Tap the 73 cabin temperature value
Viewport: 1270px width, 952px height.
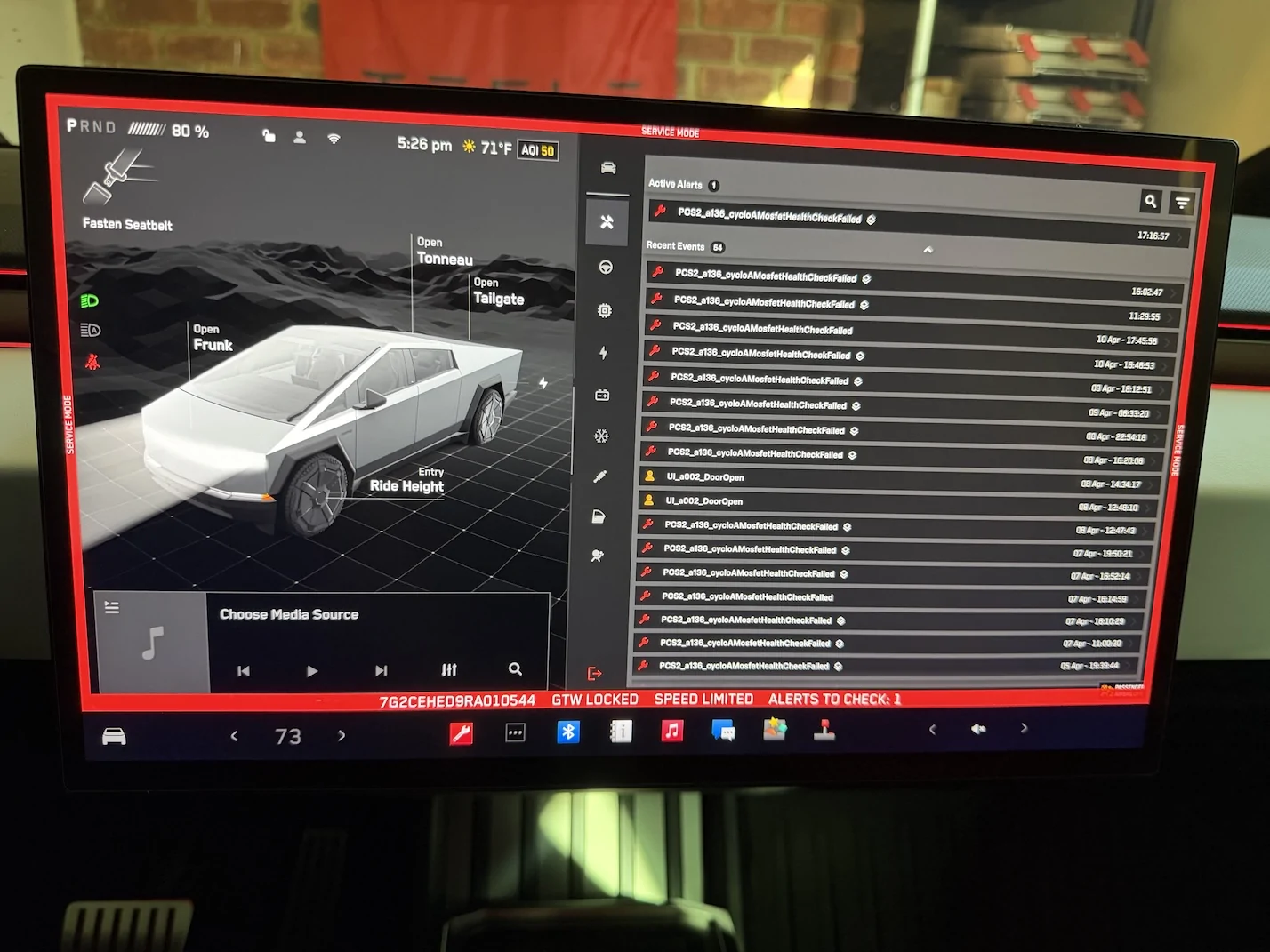(x=288, y=736)
